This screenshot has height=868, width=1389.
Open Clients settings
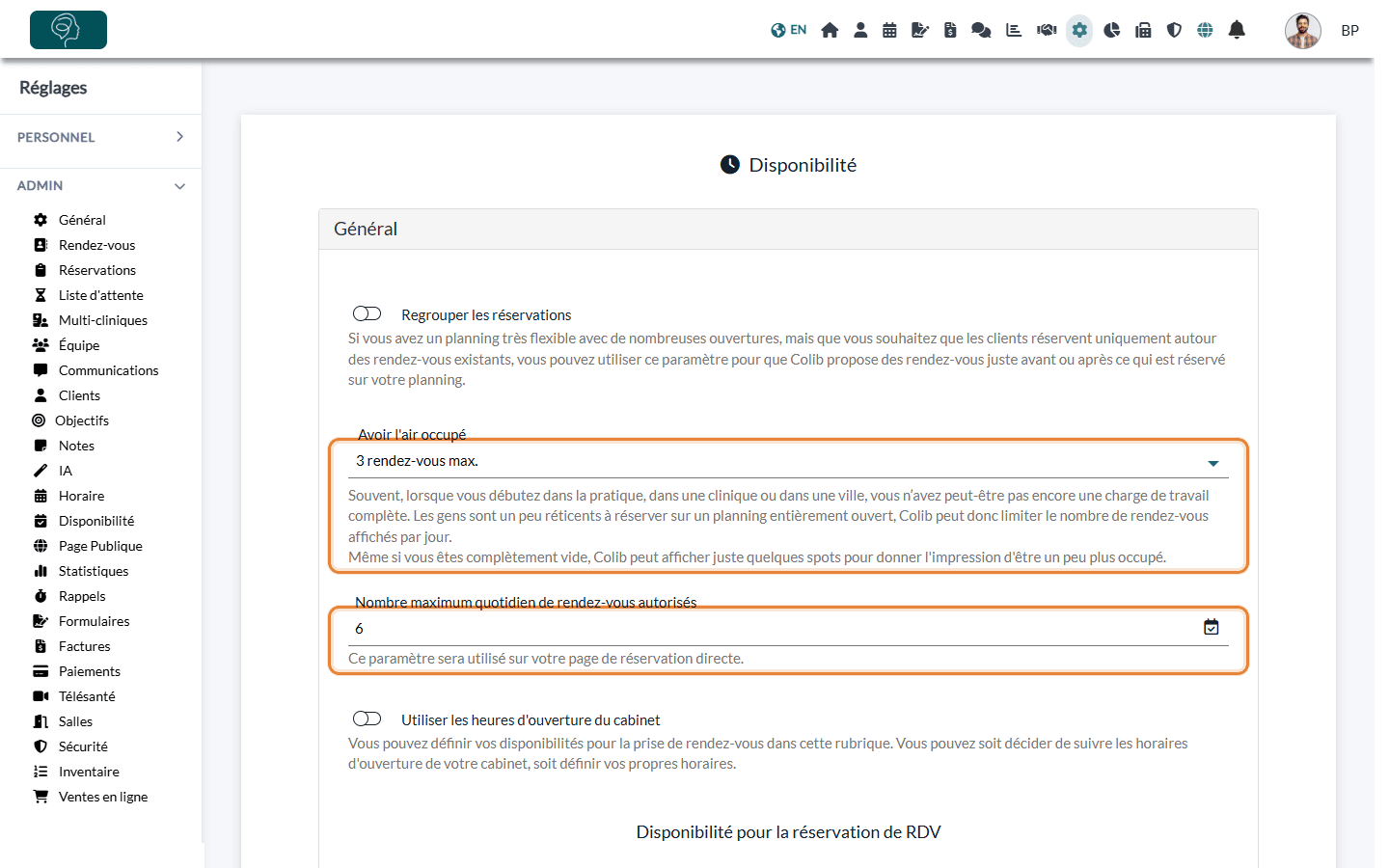79,395
